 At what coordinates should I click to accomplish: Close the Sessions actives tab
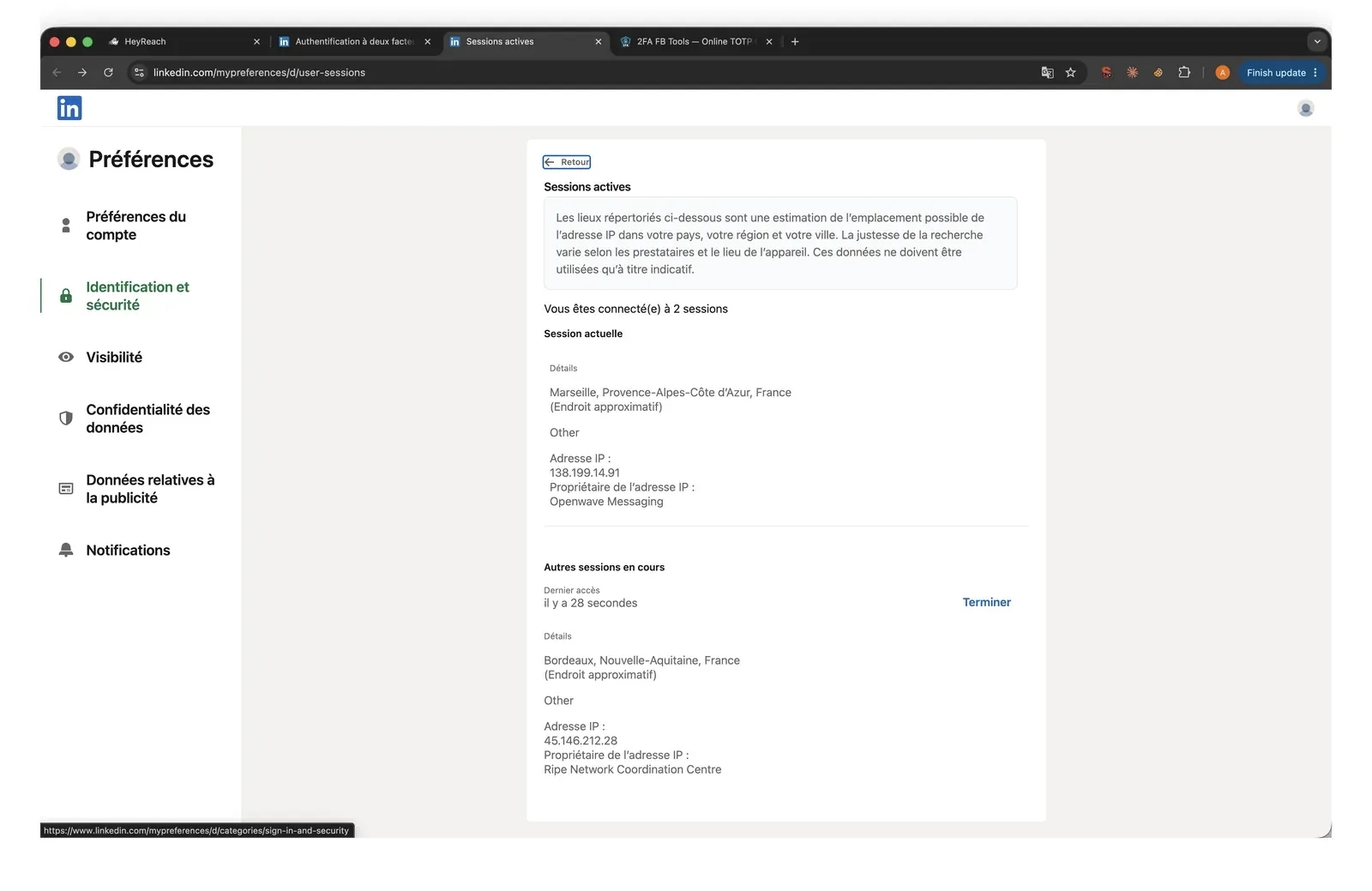pyautogui.click(x=598, y=41)
